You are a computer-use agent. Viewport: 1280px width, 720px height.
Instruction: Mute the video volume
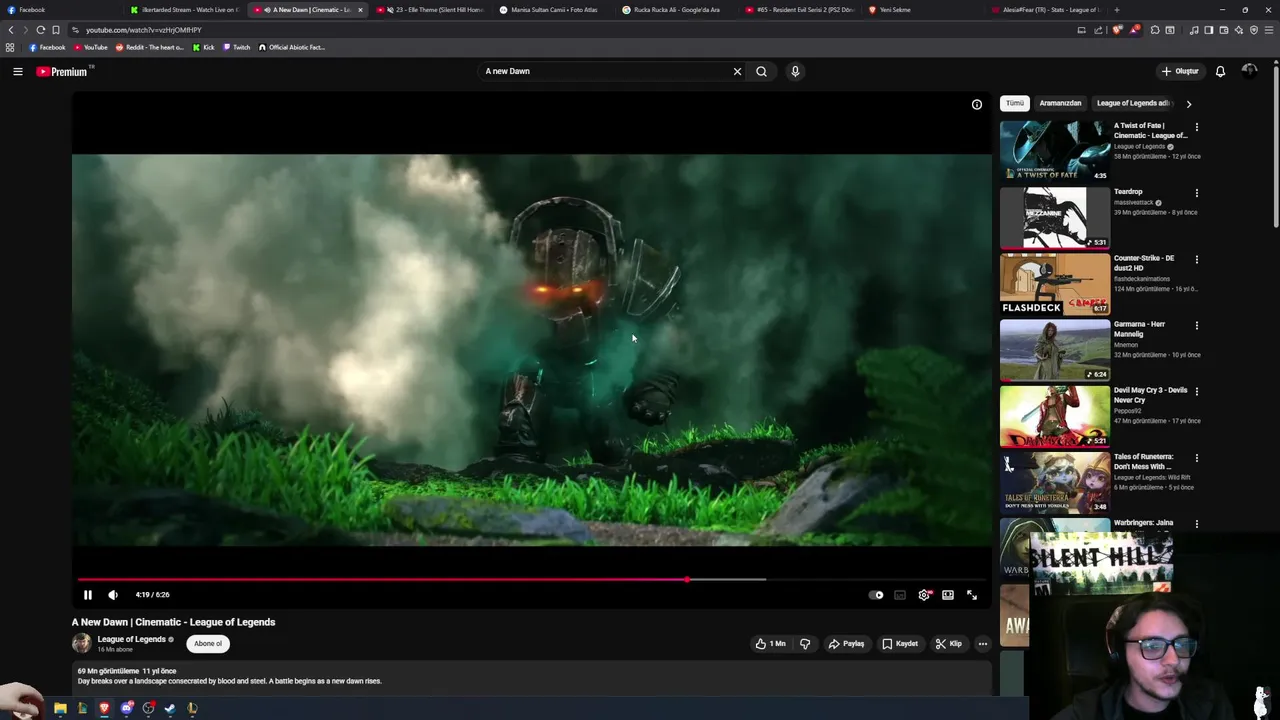tap(113, 595)
